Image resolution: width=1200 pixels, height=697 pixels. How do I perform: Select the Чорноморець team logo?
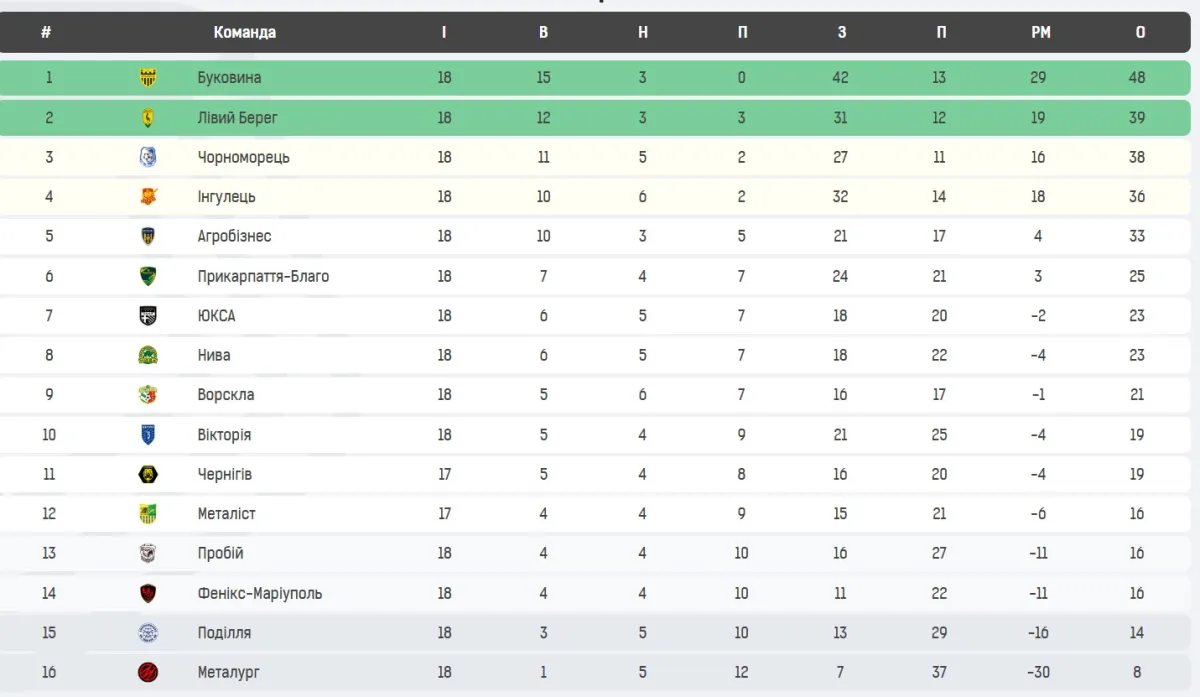148,157
